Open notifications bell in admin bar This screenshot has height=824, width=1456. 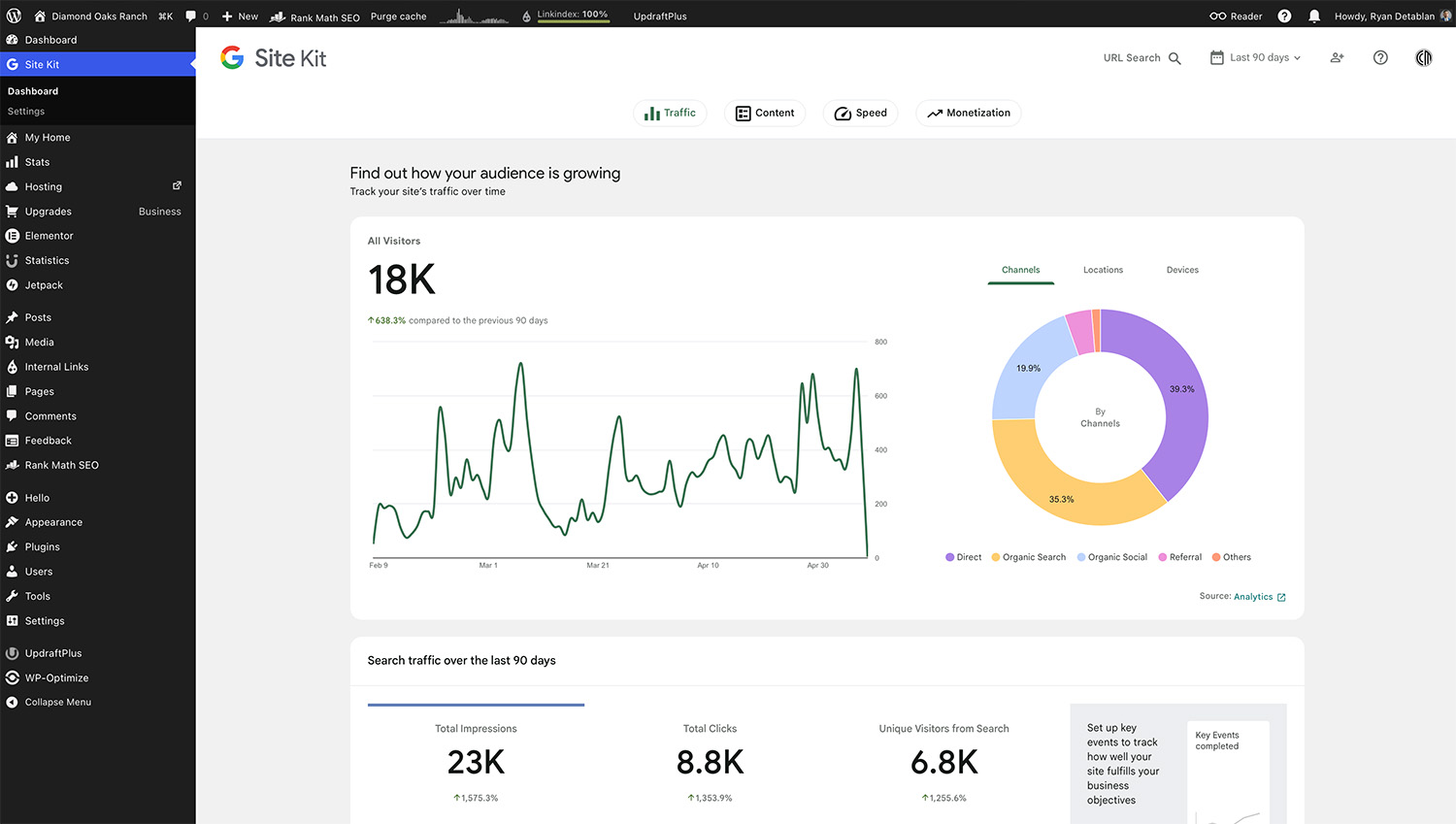[x=1313, y=16]
